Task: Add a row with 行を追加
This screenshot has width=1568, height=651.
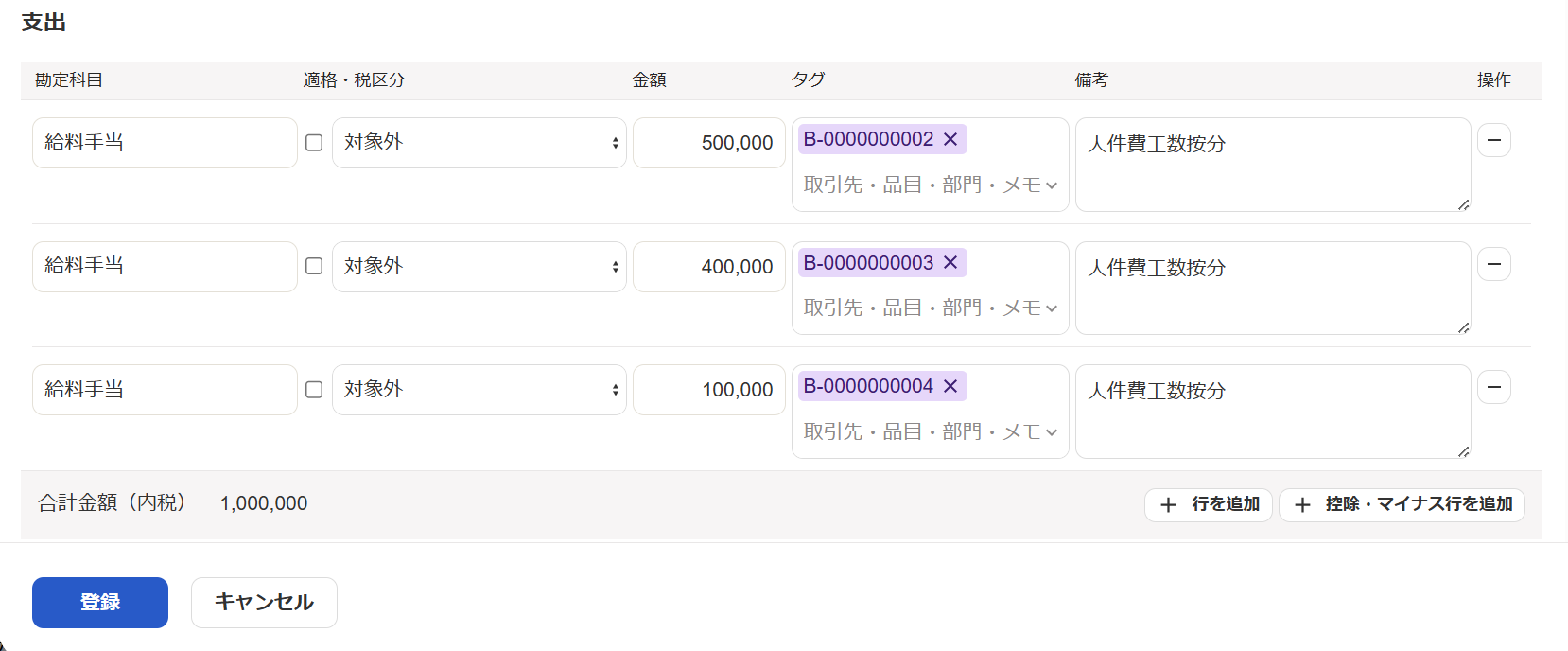Action: [x=1209, y=504]
